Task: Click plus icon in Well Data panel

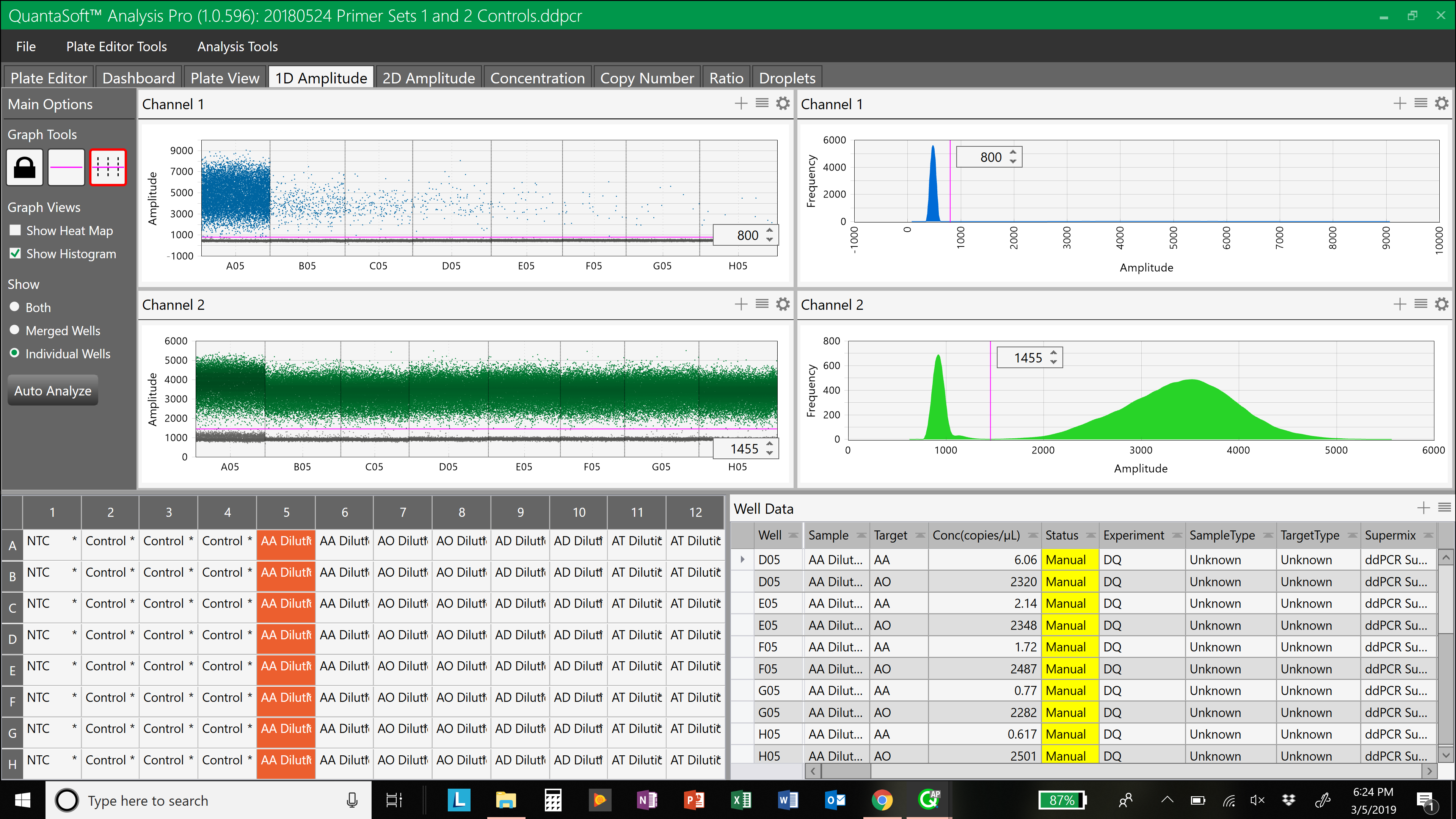Action: pyautogui.click(x=1423, y=508)
